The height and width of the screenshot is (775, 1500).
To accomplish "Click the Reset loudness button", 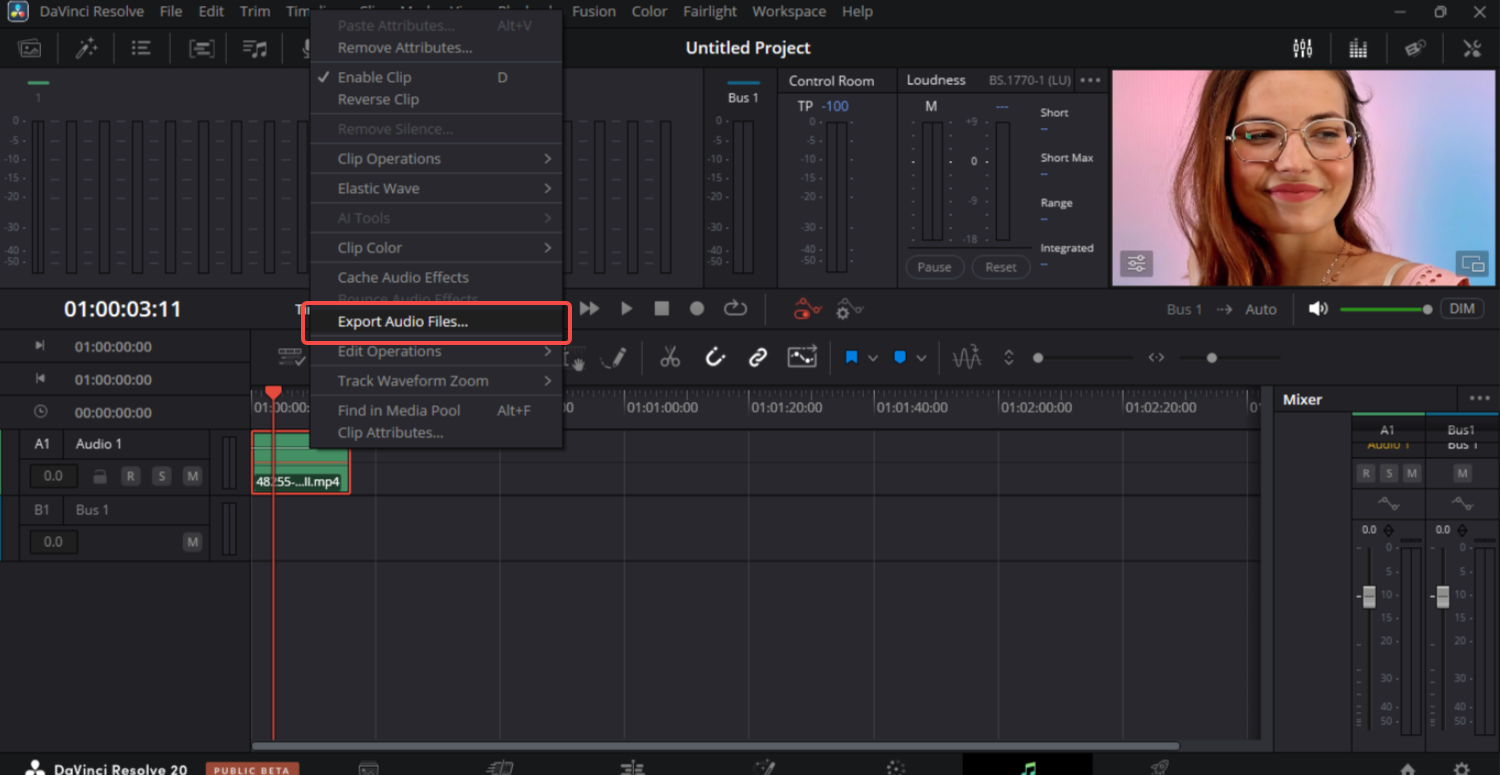I will click(1001, 267).
